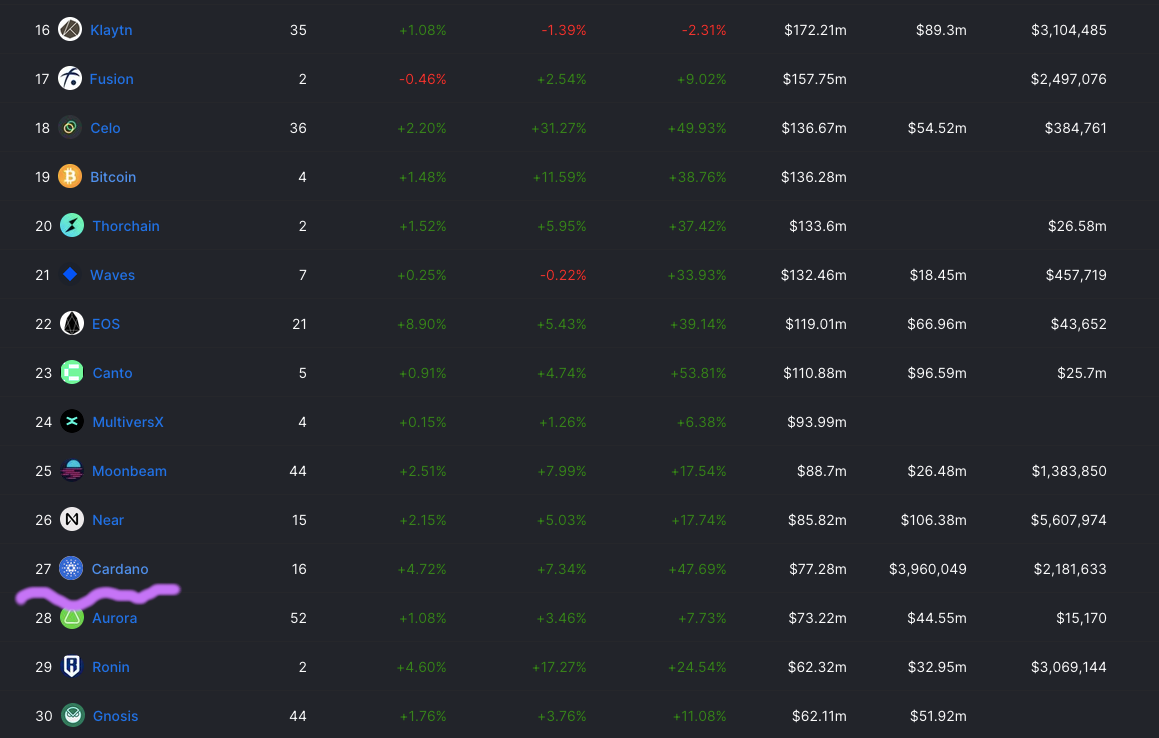
Task: Select Aurora's protocol count 52
Action: click(298, 618)
